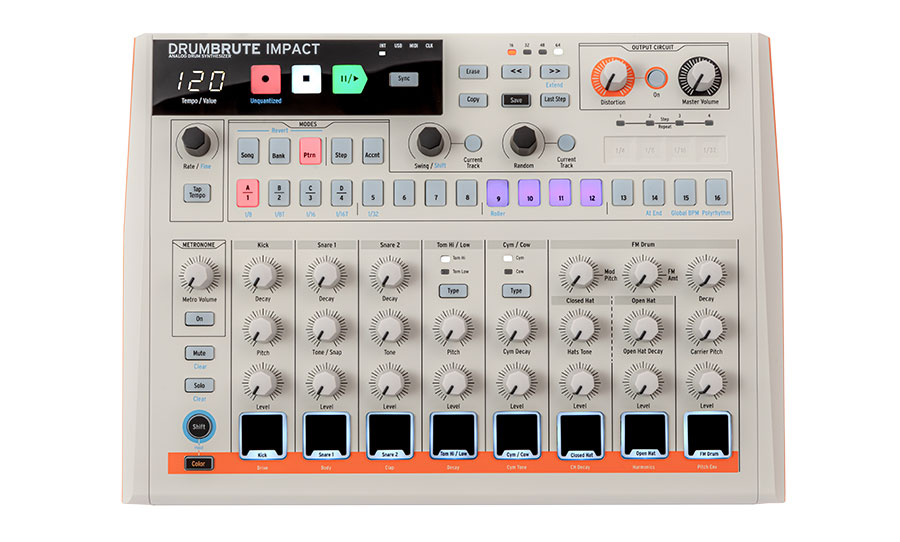Select the lit Ptrn mode button
The height and width of the screenshot is (542, 900).
tap(310, 152)
